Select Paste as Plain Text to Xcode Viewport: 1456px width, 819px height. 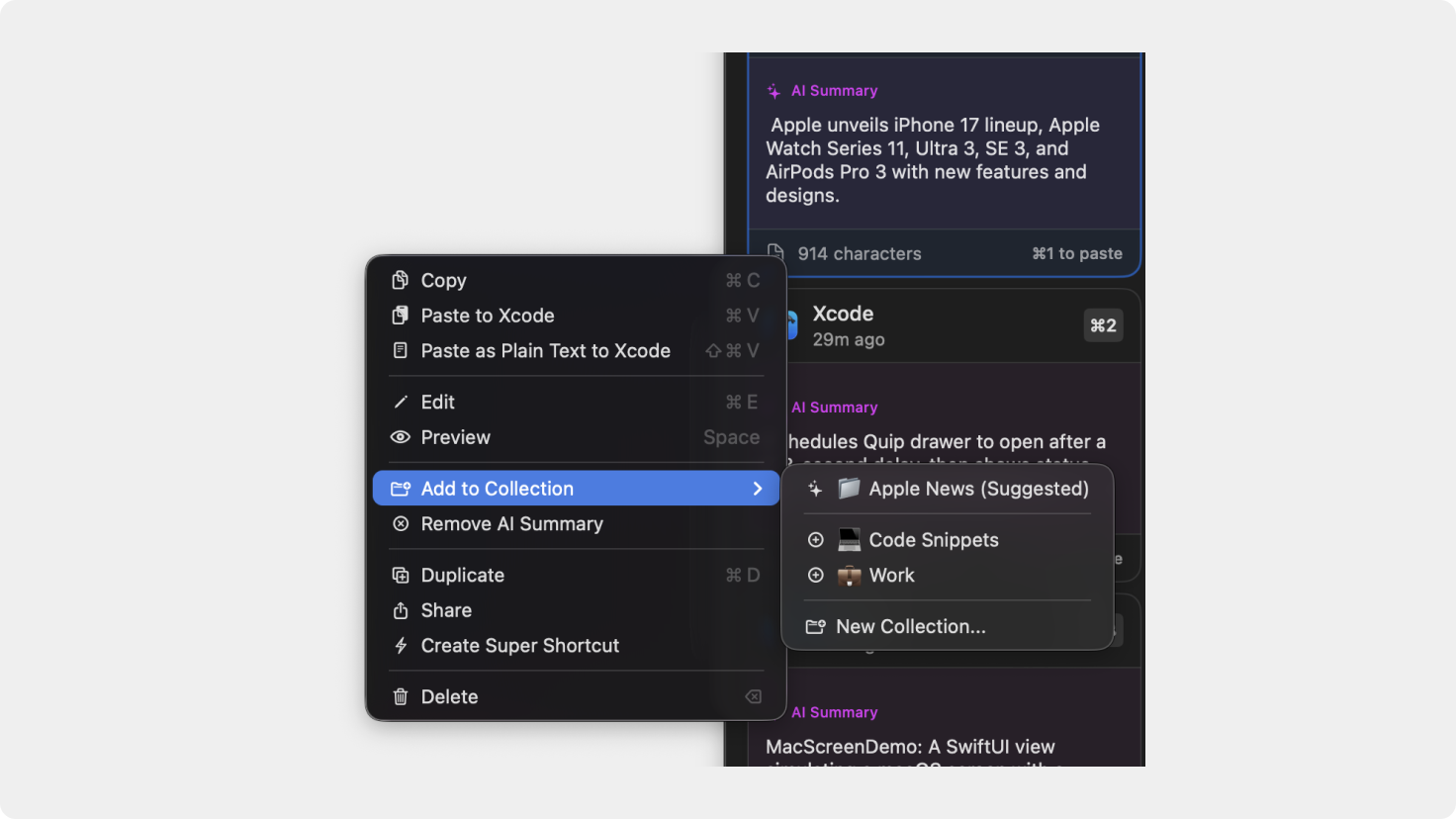coord(576,350)
